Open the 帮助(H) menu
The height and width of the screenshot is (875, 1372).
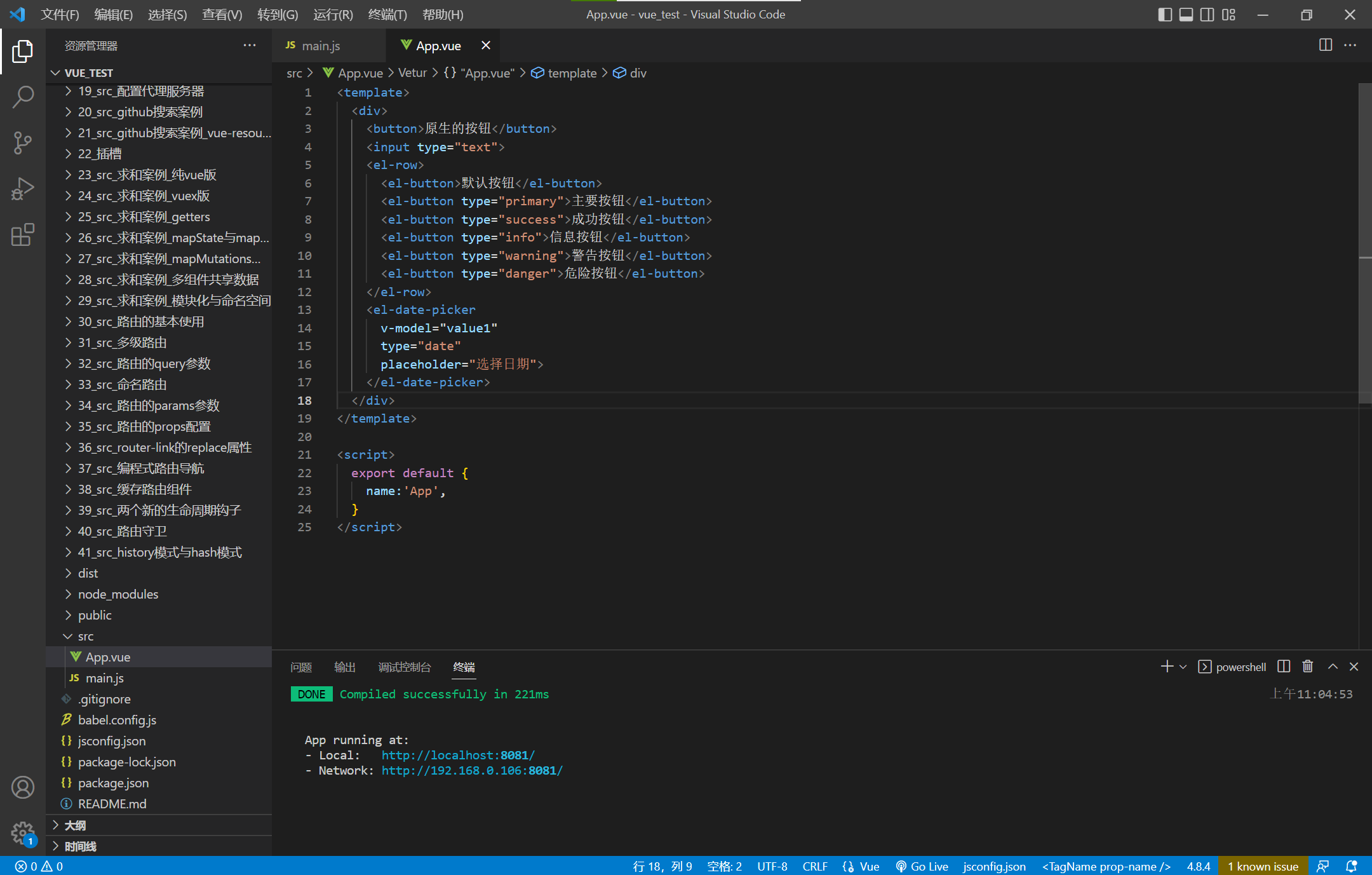(x=443, y=14)
